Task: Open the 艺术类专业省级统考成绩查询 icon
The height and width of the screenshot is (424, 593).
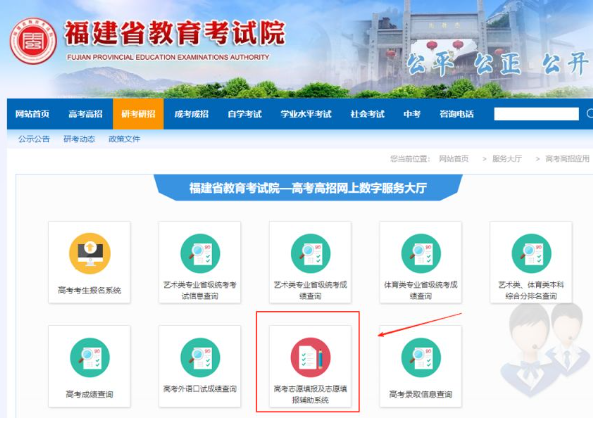Action: tap(310, 253)
